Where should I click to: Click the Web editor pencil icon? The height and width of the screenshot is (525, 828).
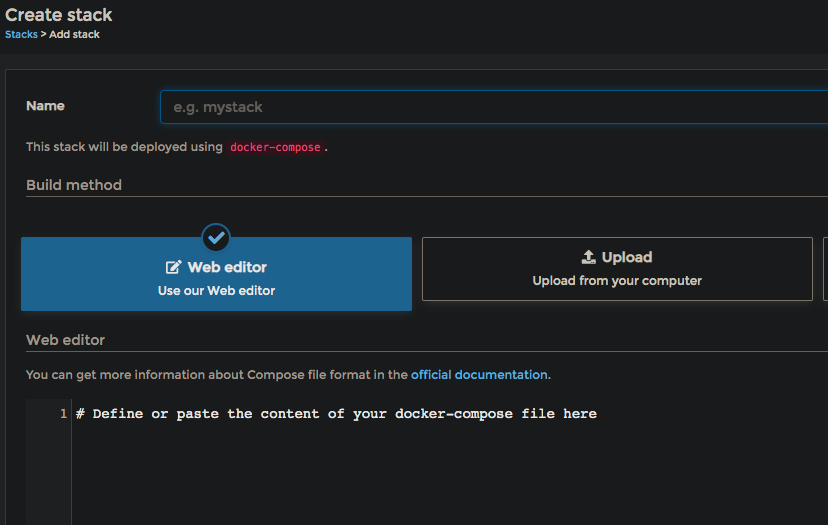point(173,267)
